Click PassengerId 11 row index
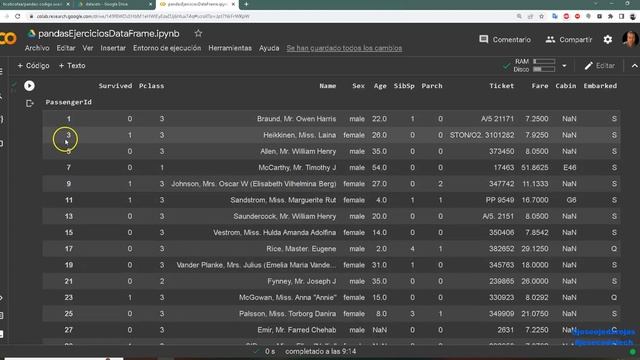 [x=69, y=200]
